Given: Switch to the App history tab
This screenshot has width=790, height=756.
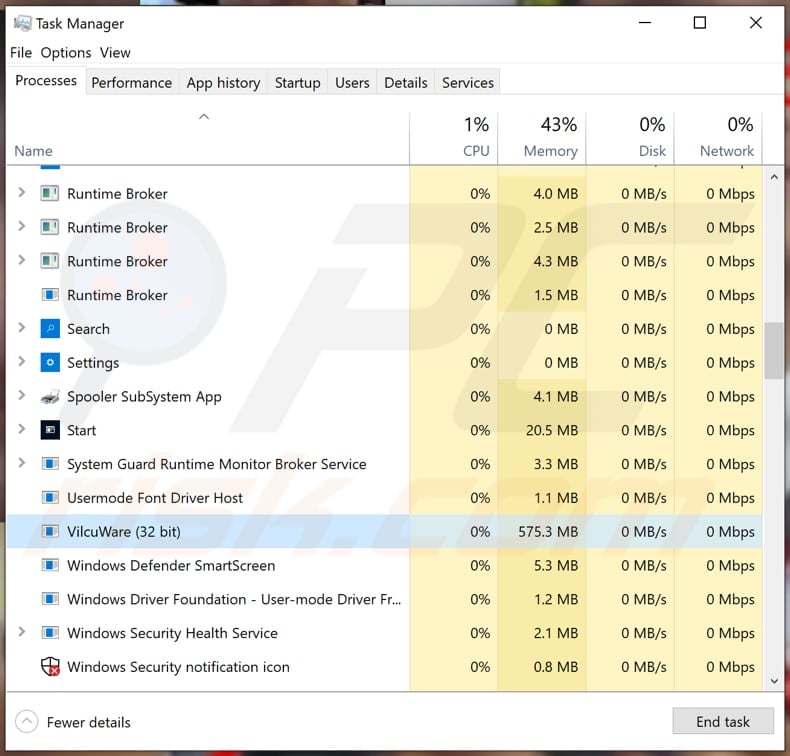Looking at the screenshot, I should coord(223,83).
